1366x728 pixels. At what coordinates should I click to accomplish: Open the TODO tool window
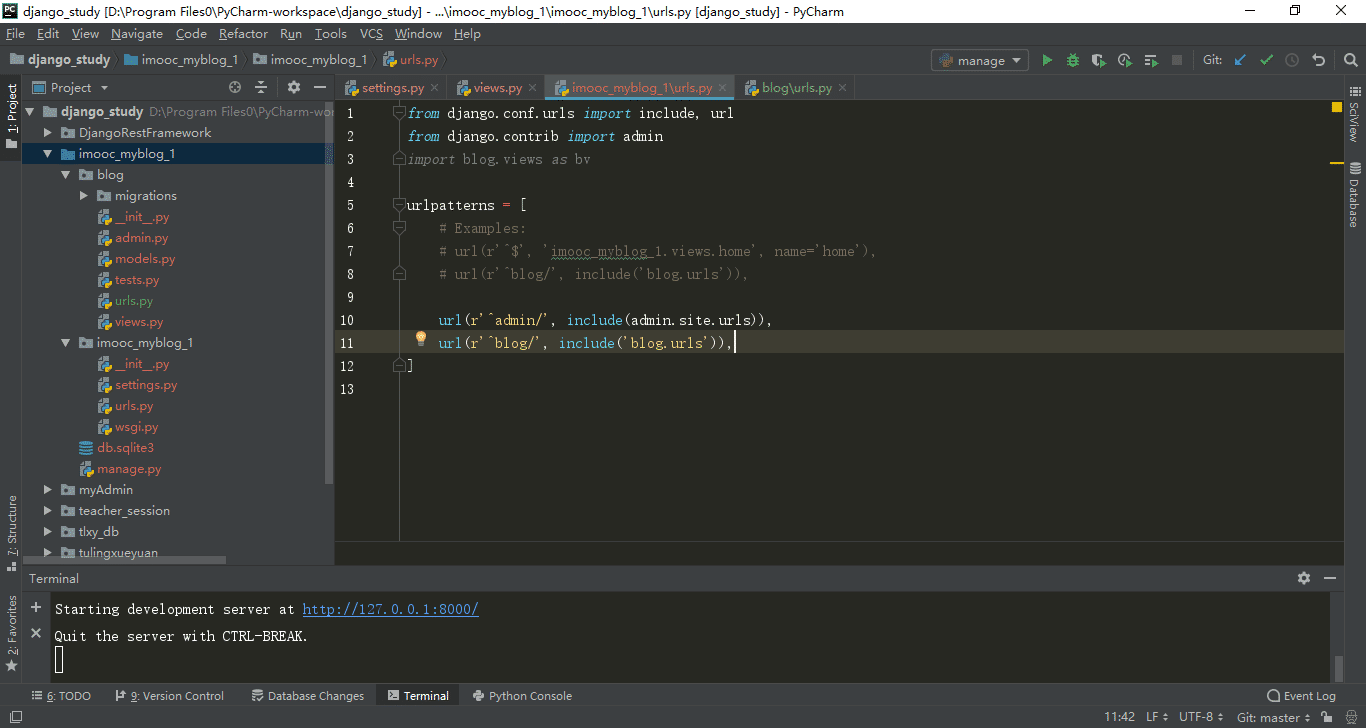pyautogui.click(x=61, y=696)
